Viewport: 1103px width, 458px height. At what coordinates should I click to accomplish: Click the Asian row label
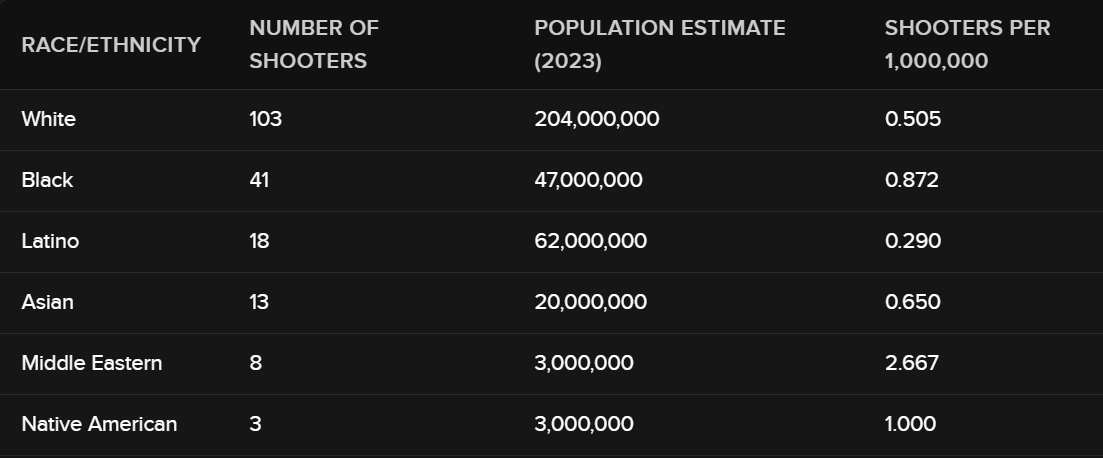point(47,302)
